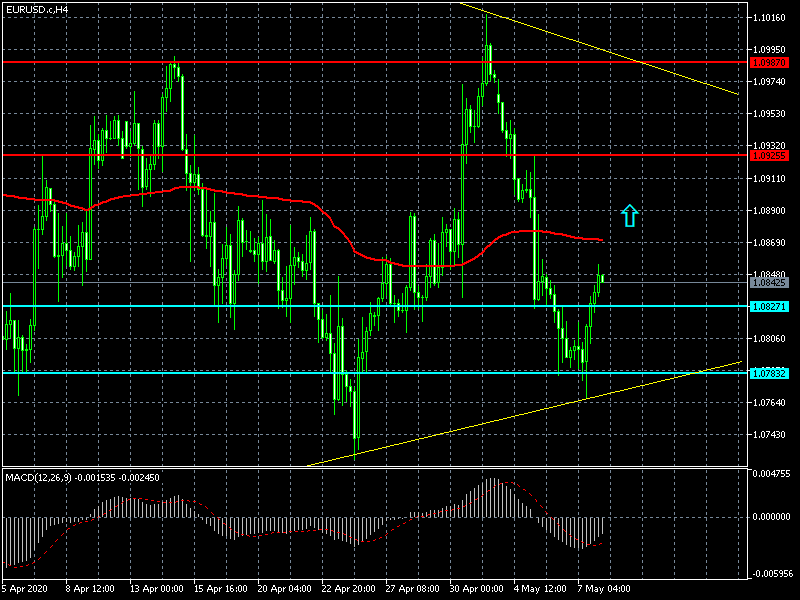800x600 pixels.
Task: Click the cyan 1.08271 price level label
Action: click(x=769, y=306)
